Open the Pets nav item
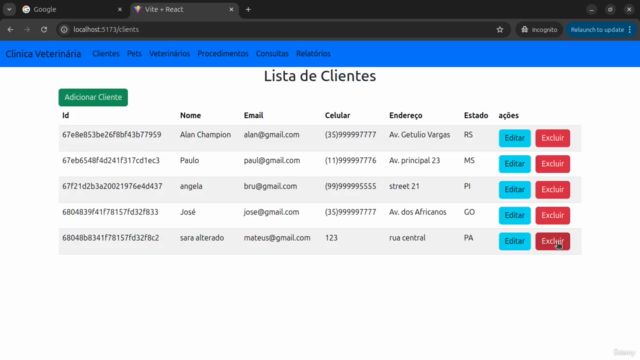This screenshot has height=360, width=640. click(134, 53)
